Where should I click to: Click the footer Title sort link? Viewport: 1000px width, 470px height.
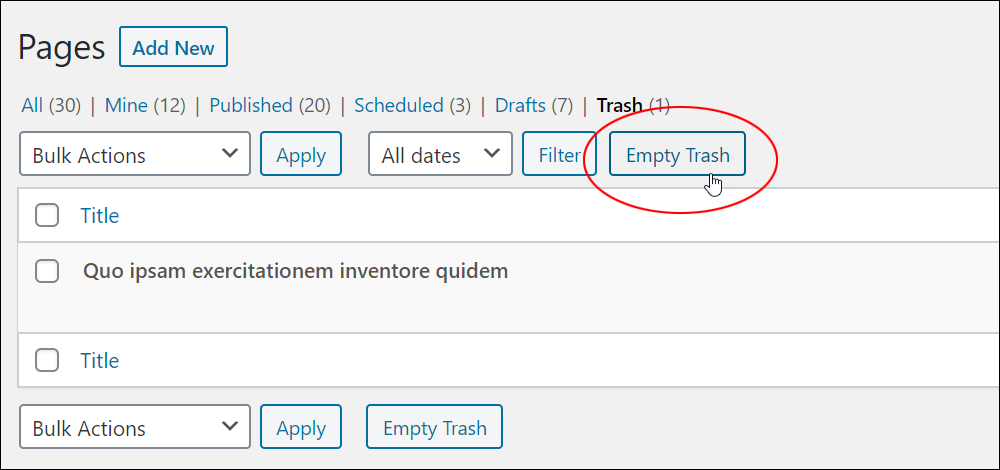(99, 360)
